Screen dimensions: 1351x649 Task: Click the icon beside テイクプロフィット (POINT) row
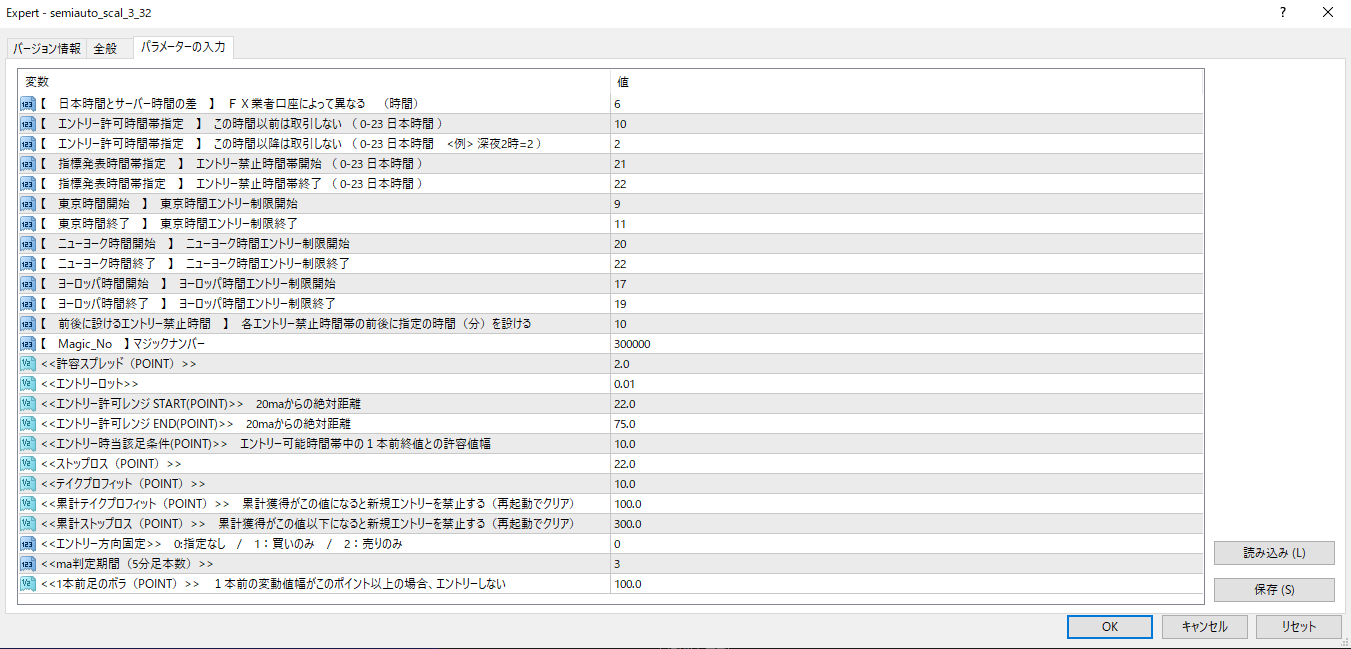point(27,484)
